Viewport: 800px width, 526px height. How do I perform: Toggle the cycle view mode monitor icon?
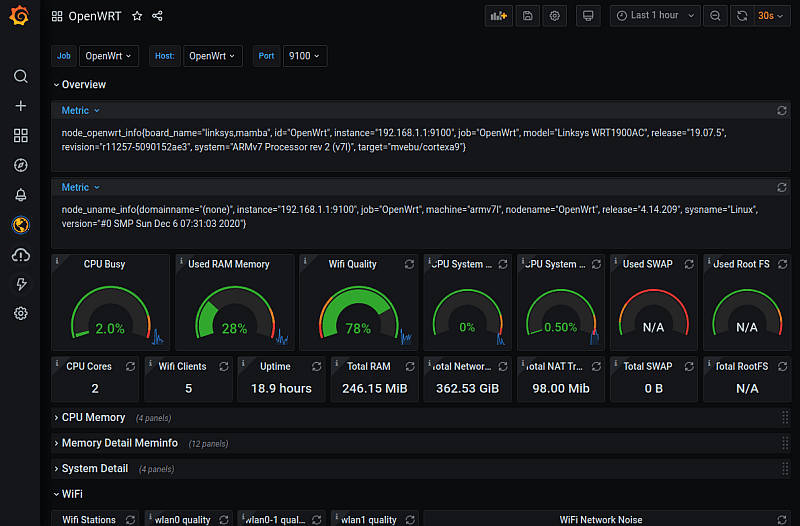point(588,16)
